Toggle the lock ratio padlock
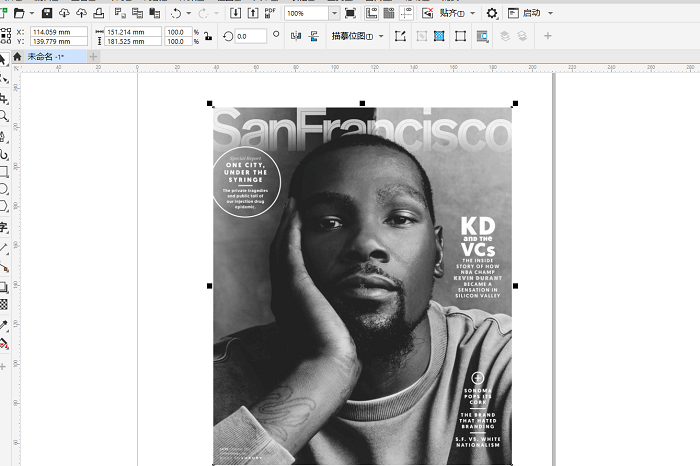Viewport: 700px width, 466px height. (x=207, y=36)
